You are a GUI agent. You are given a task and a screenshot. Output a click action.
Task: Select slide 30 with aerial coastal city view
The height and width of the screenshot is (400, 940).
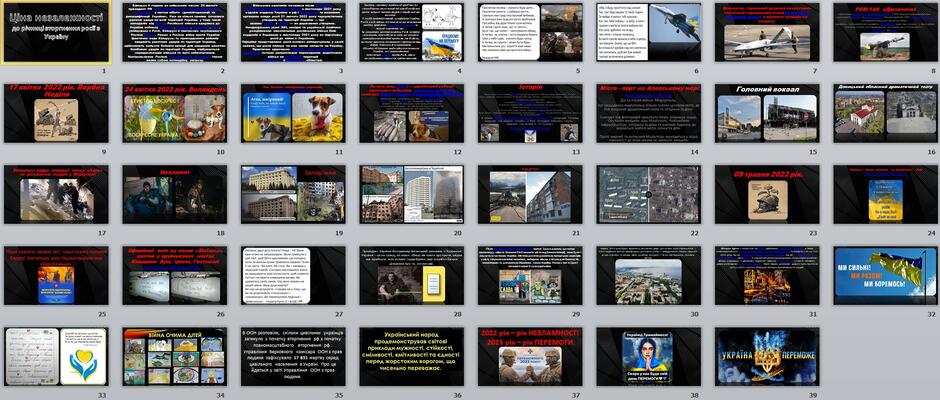649,275
